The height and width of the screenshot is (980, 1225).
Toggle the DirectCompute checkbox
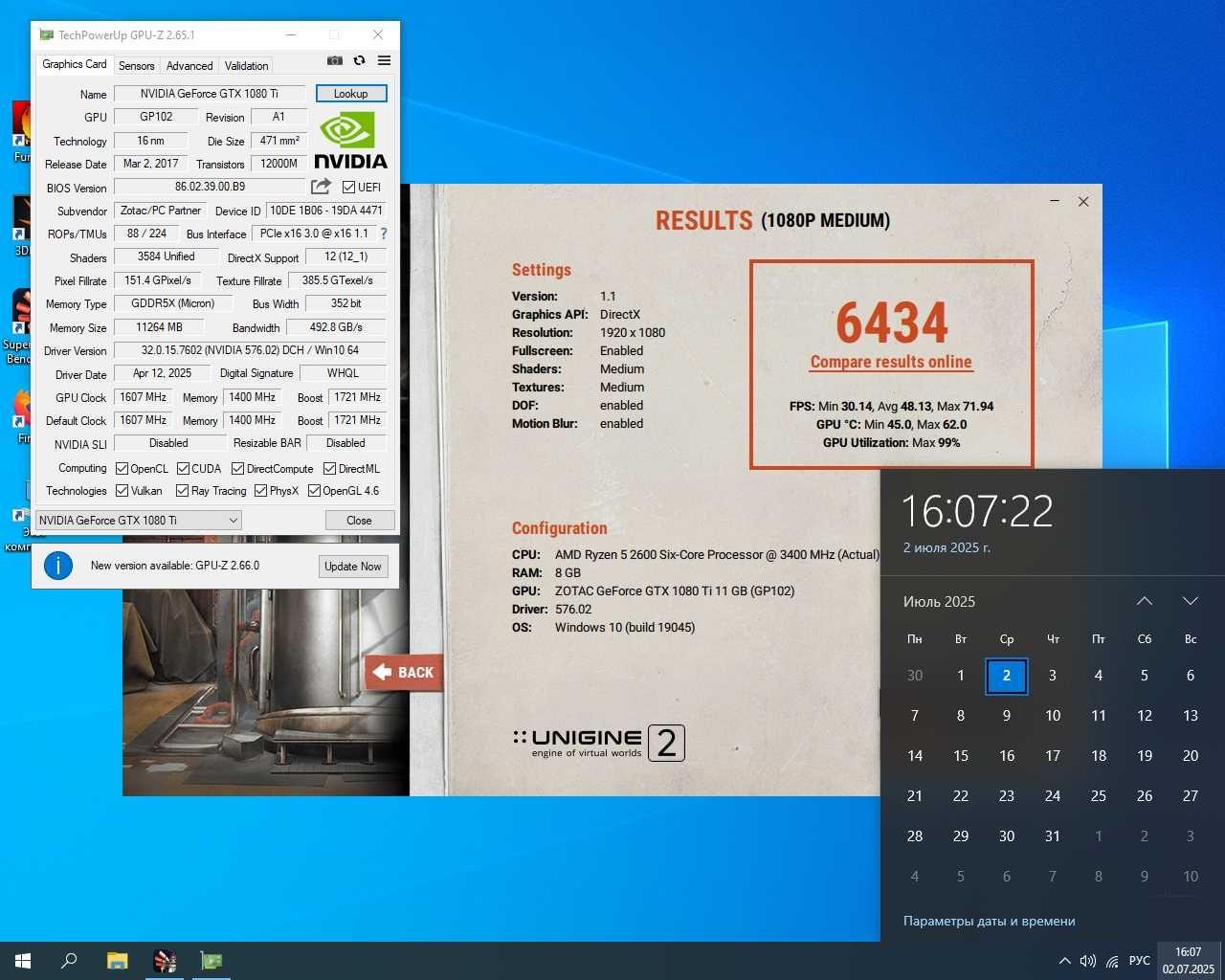[237, 469]
